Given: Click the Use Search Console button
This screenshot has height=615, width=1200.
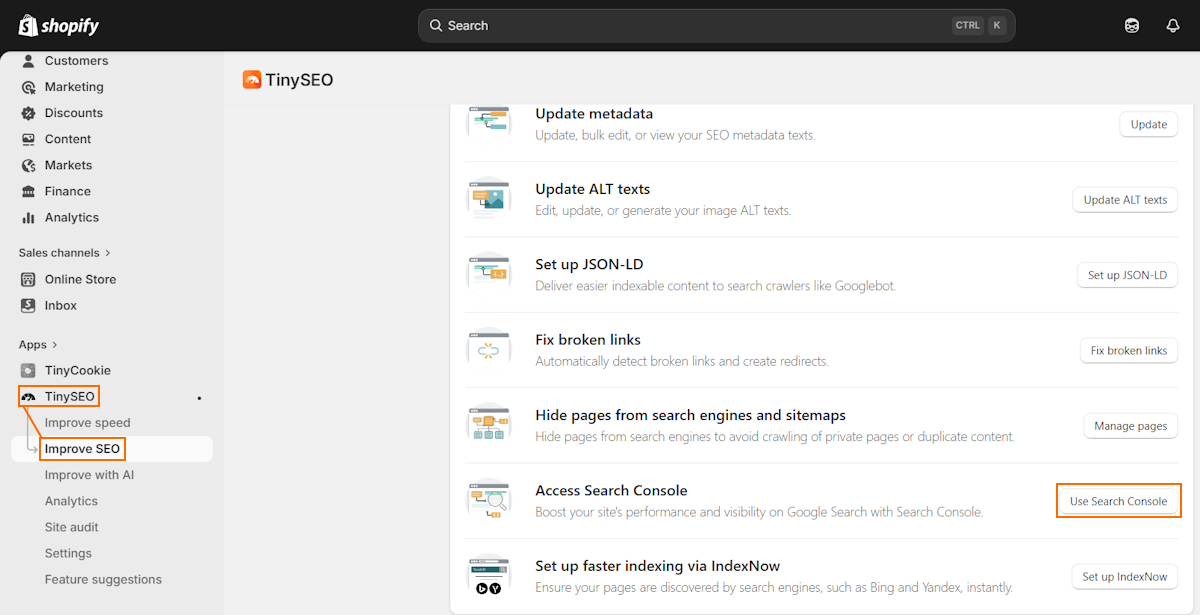Looking at the screenshot, I should tap(1118, 500).
